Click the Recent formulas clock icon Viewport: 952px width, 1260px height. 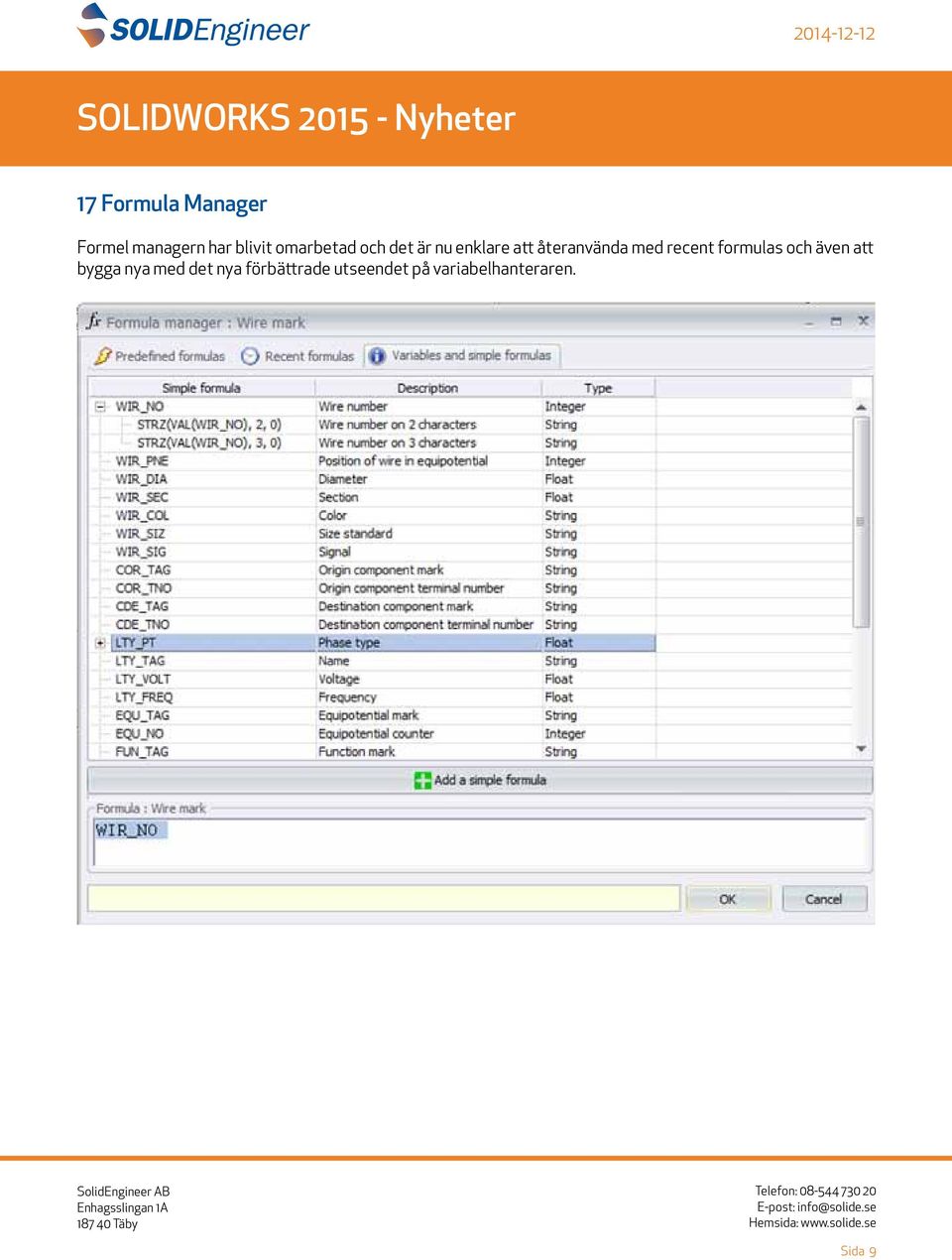250,356
